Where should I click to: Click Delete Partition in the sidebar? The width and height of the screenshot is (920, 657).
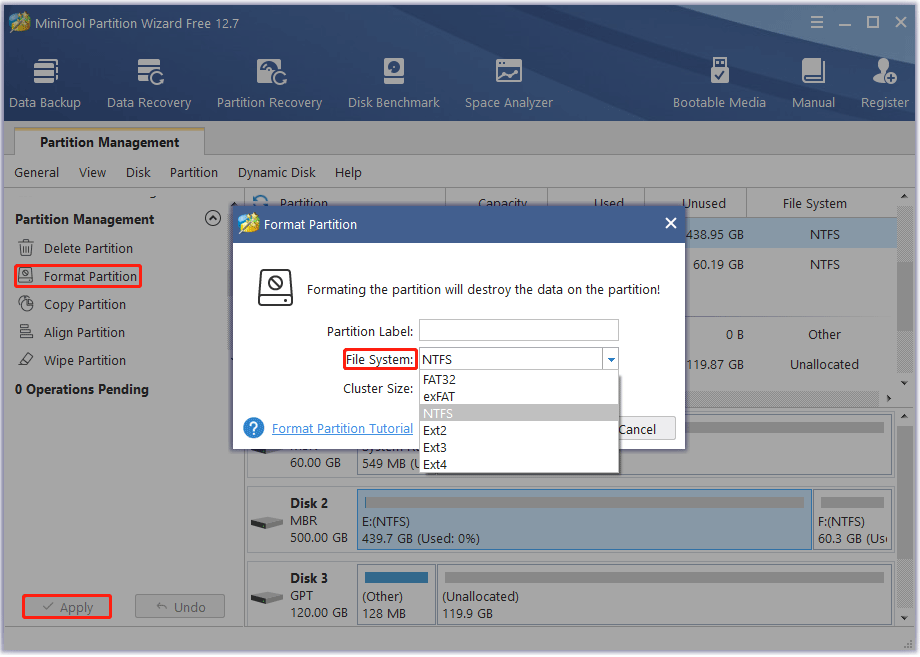[x=88, y=248]
